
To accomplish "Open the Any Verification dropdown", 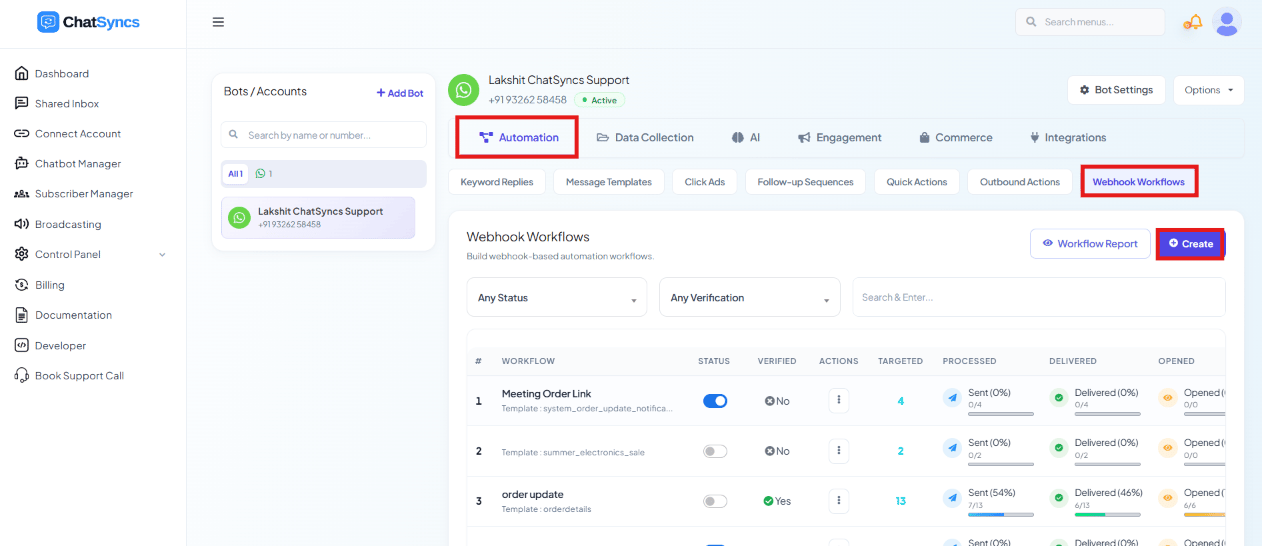I will (x=749, y=297).
